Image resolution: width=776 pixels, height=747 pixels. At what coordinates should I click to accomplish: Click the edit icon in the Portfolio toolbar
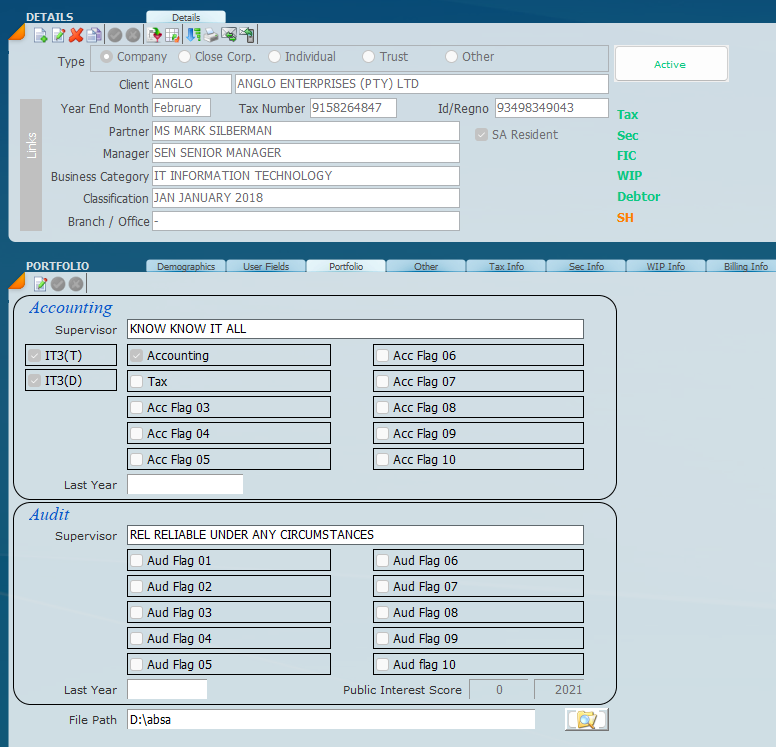[41, 284]
